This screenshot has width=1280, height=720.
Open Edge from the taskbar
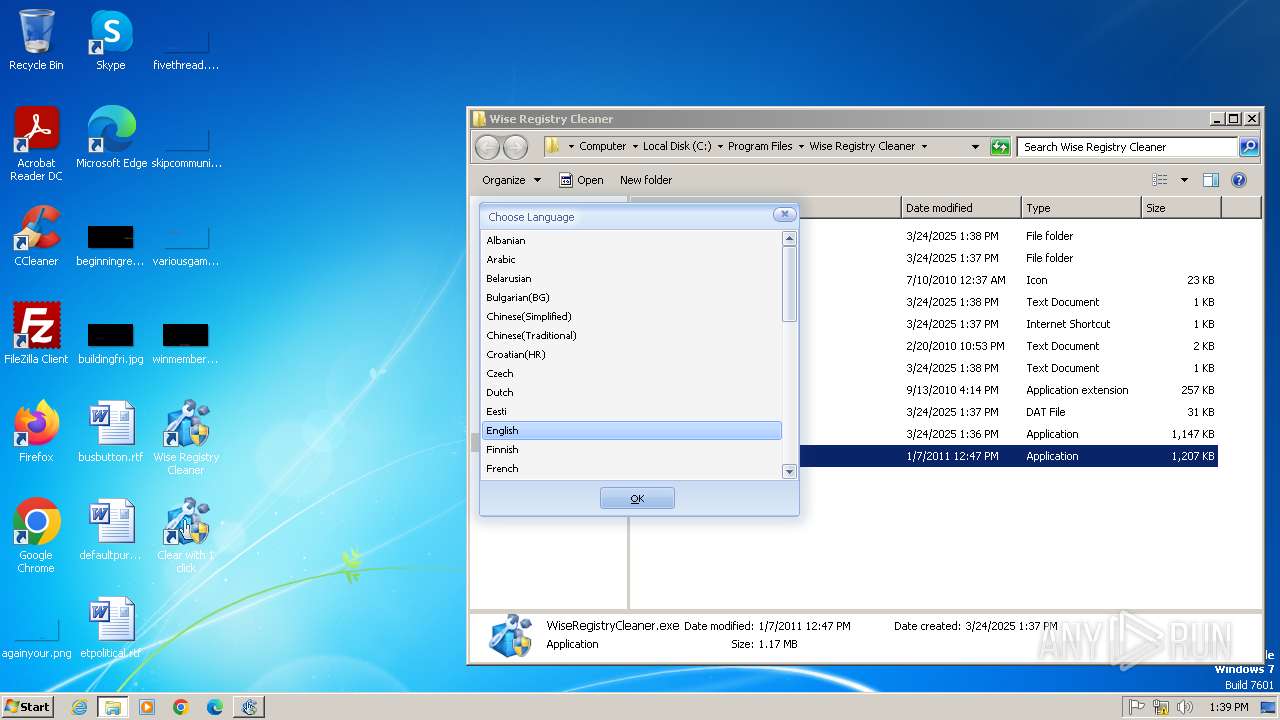click(x=215, y=707)
